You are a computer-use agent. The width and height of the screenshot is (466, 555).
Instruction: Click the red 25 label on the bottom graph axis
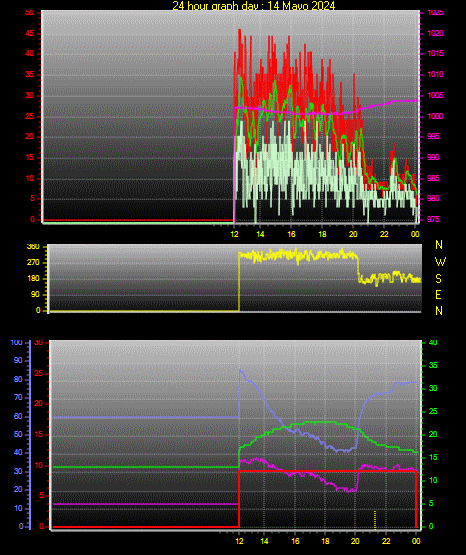coord(39,373)
